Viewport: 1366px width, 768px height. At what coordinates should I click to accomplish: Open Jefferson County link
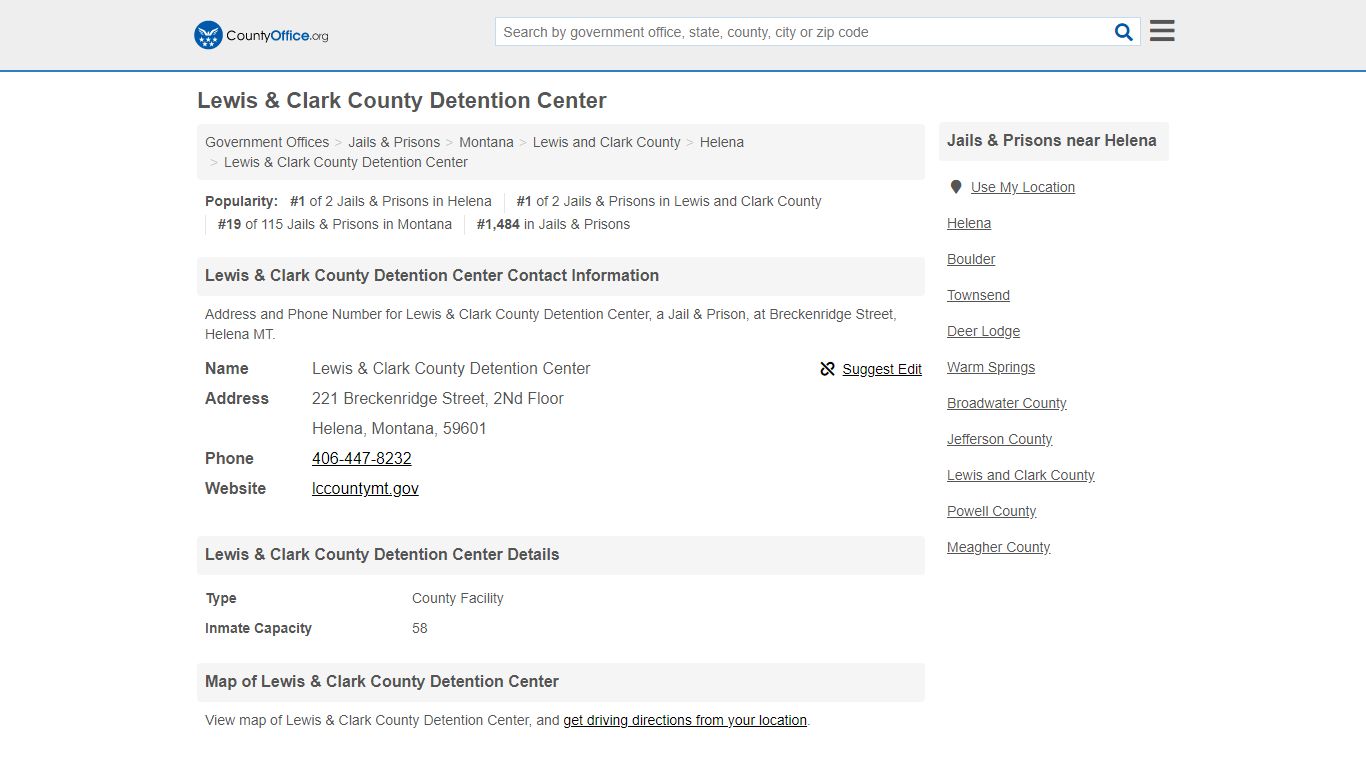click(1000, 439)
